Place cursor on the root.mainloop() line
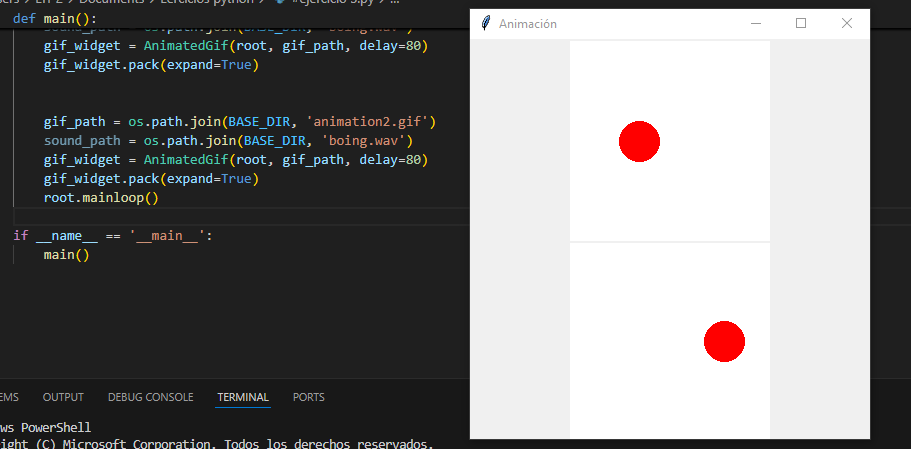Screen dimensions: 911x449 101,198
